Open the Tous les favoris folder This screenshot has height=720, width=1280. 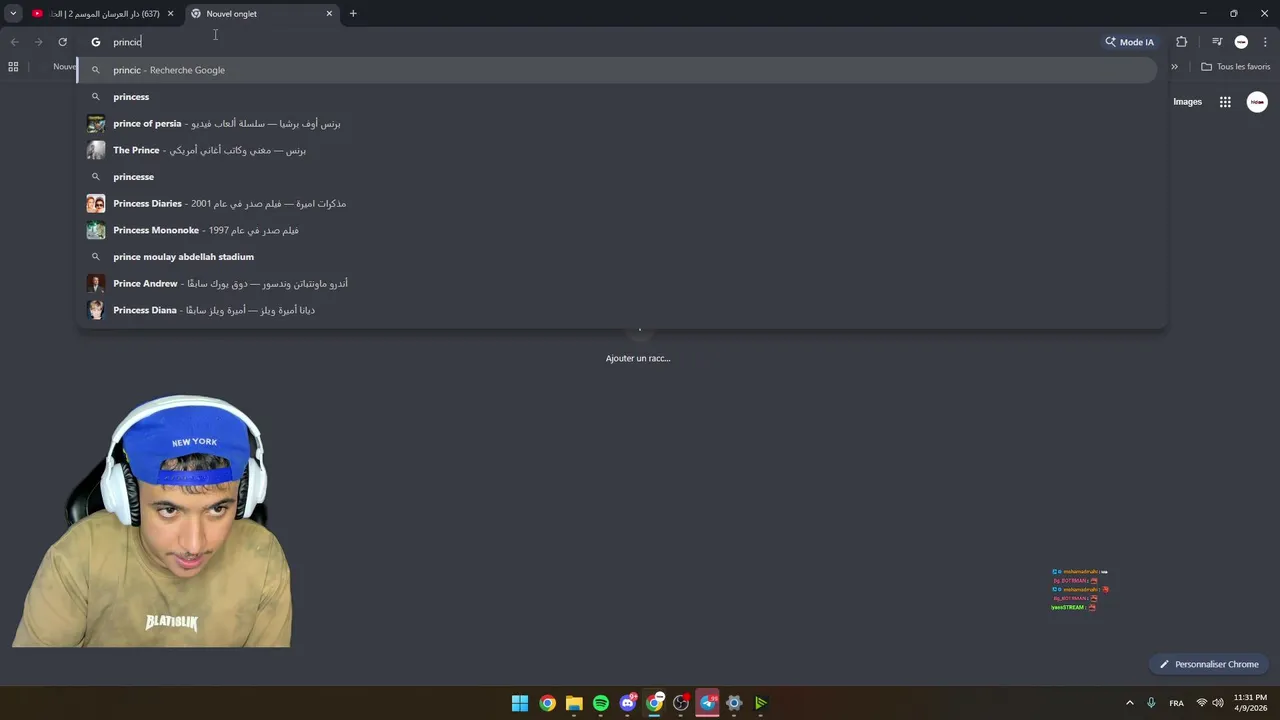click(x=1235, y=67)
